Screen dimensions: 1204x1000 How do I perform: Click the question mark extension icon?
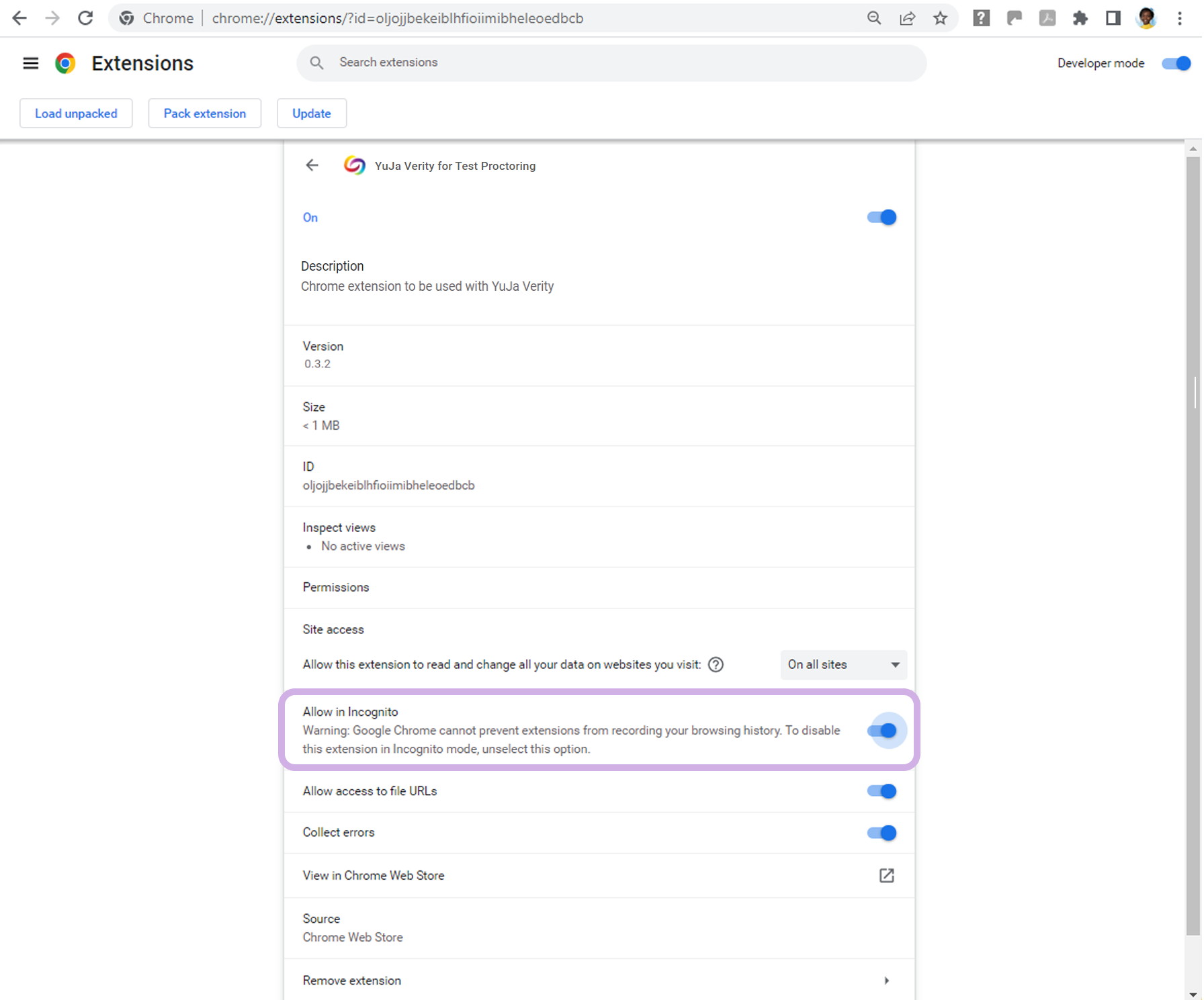[x=981, y=18]
